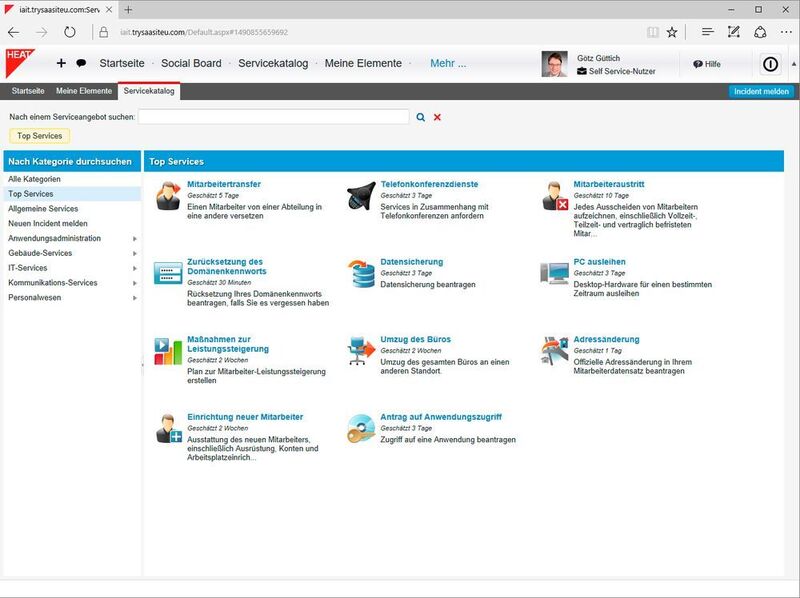This screenshot has height=598, width=800.
Task: Click the Mitarbeitertransfer service icon
Action: coord(168,196)
